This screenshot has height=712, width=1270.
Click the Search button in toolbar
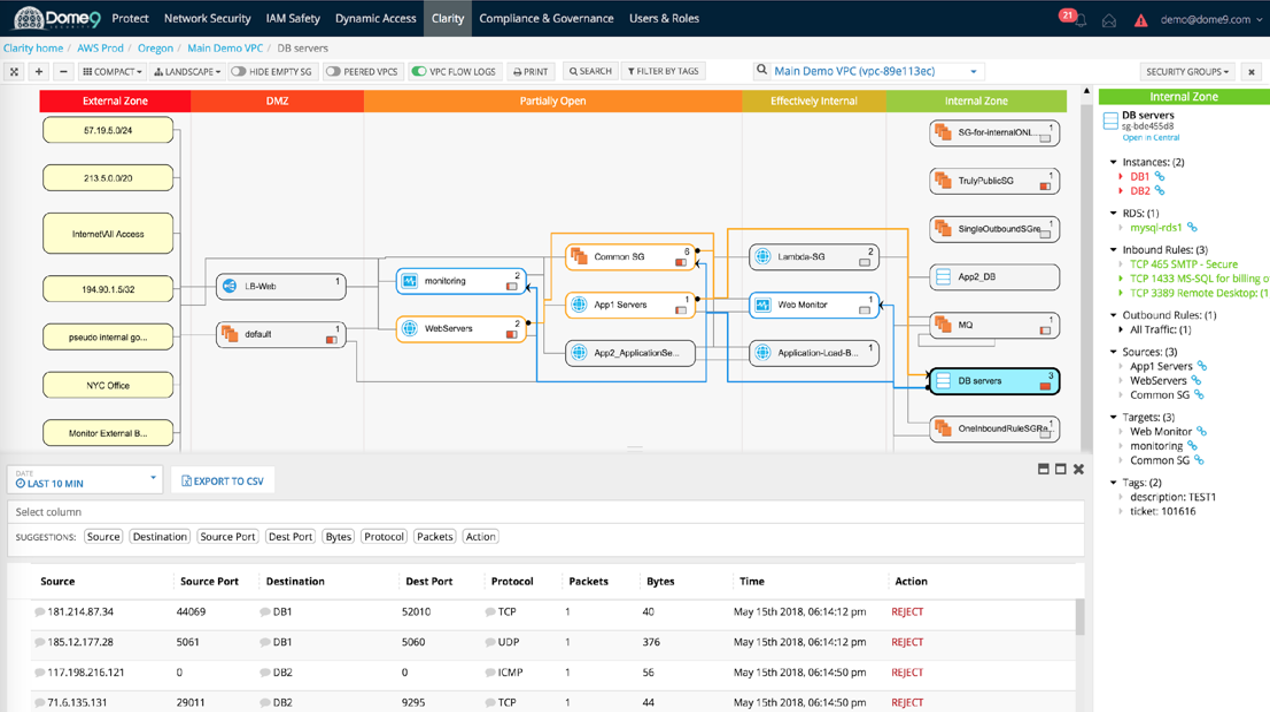[590, 72]
